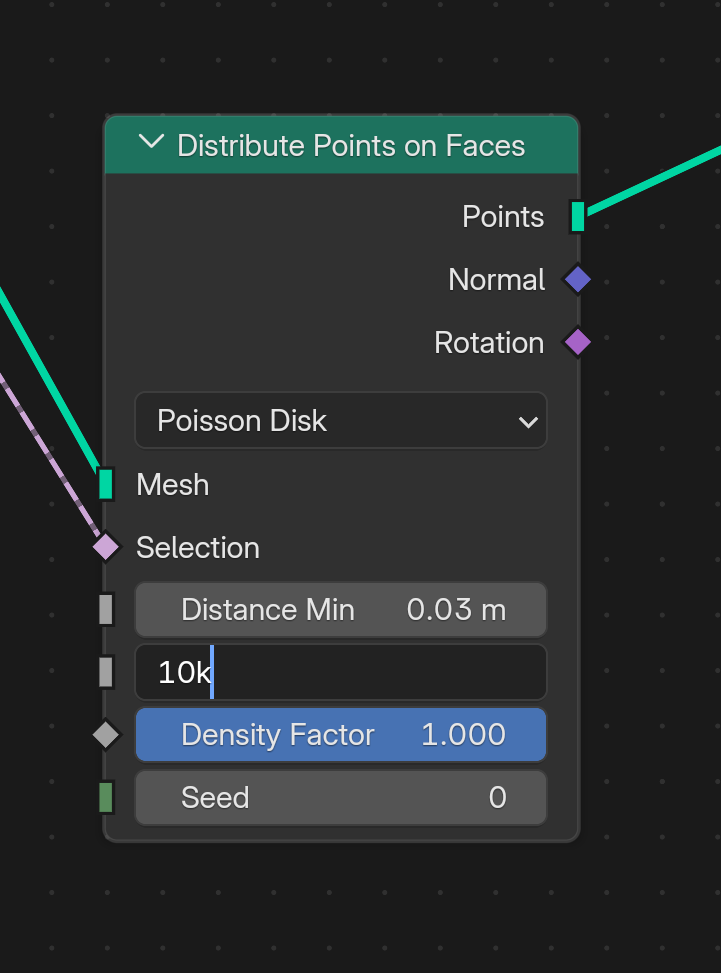721x973 pixels.
Task: Click the Normal output socket
Action: click(578, 279)
